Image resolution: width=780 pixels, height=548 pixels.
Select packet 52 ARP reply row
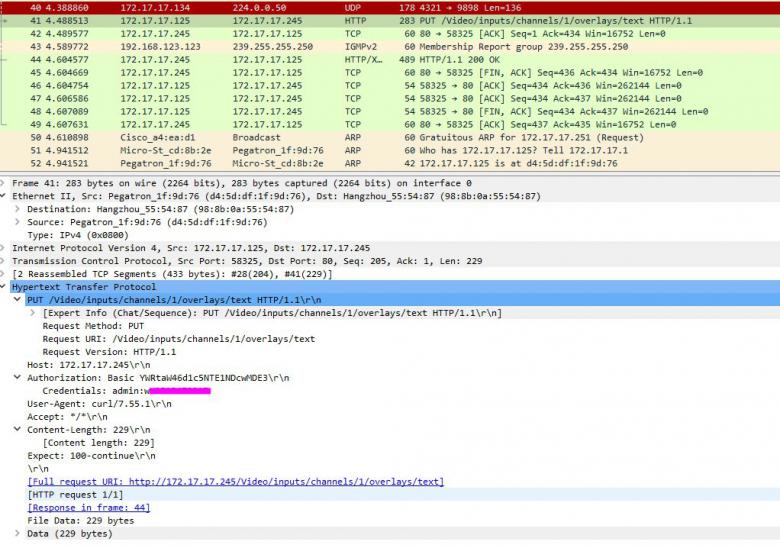pyautogui.click(x=390, y=163)
